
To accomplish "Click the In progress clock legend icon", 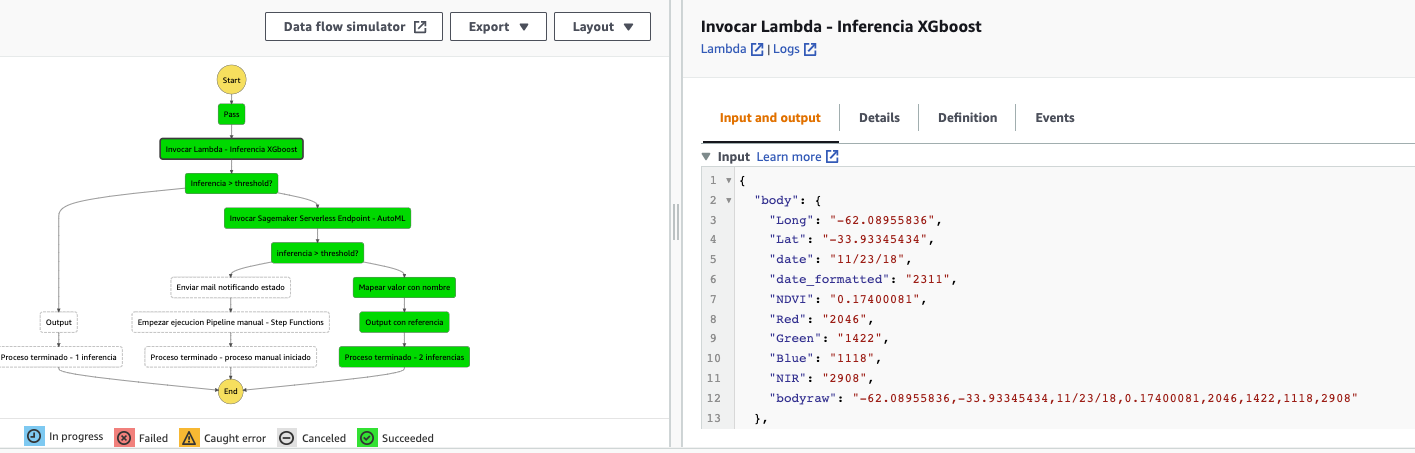I will [x=34, y=437].
